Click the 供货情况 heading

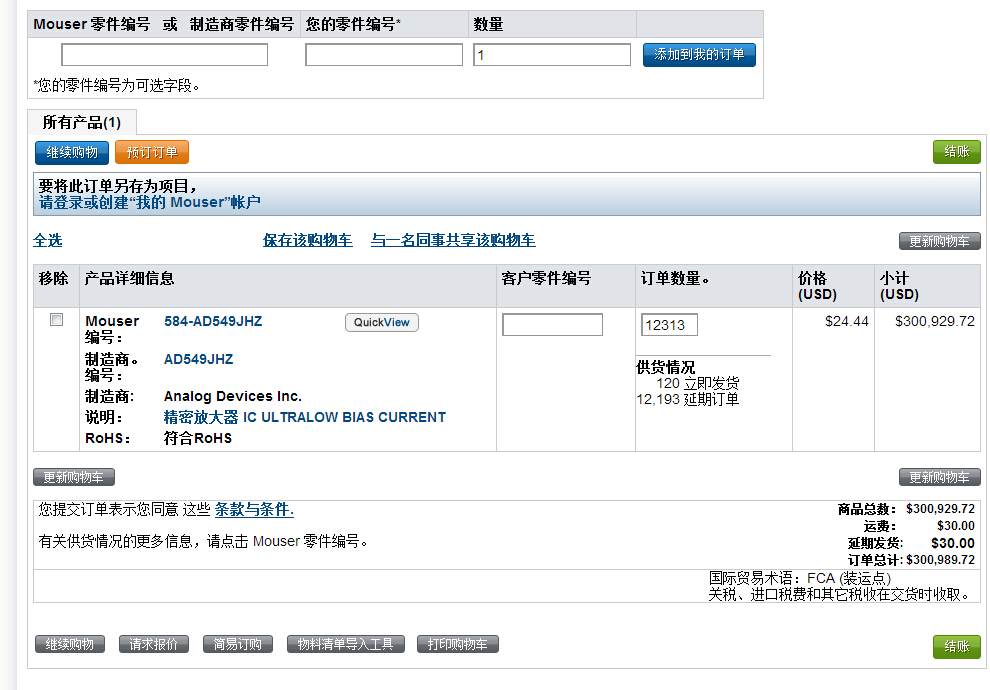tap(665, 367)
